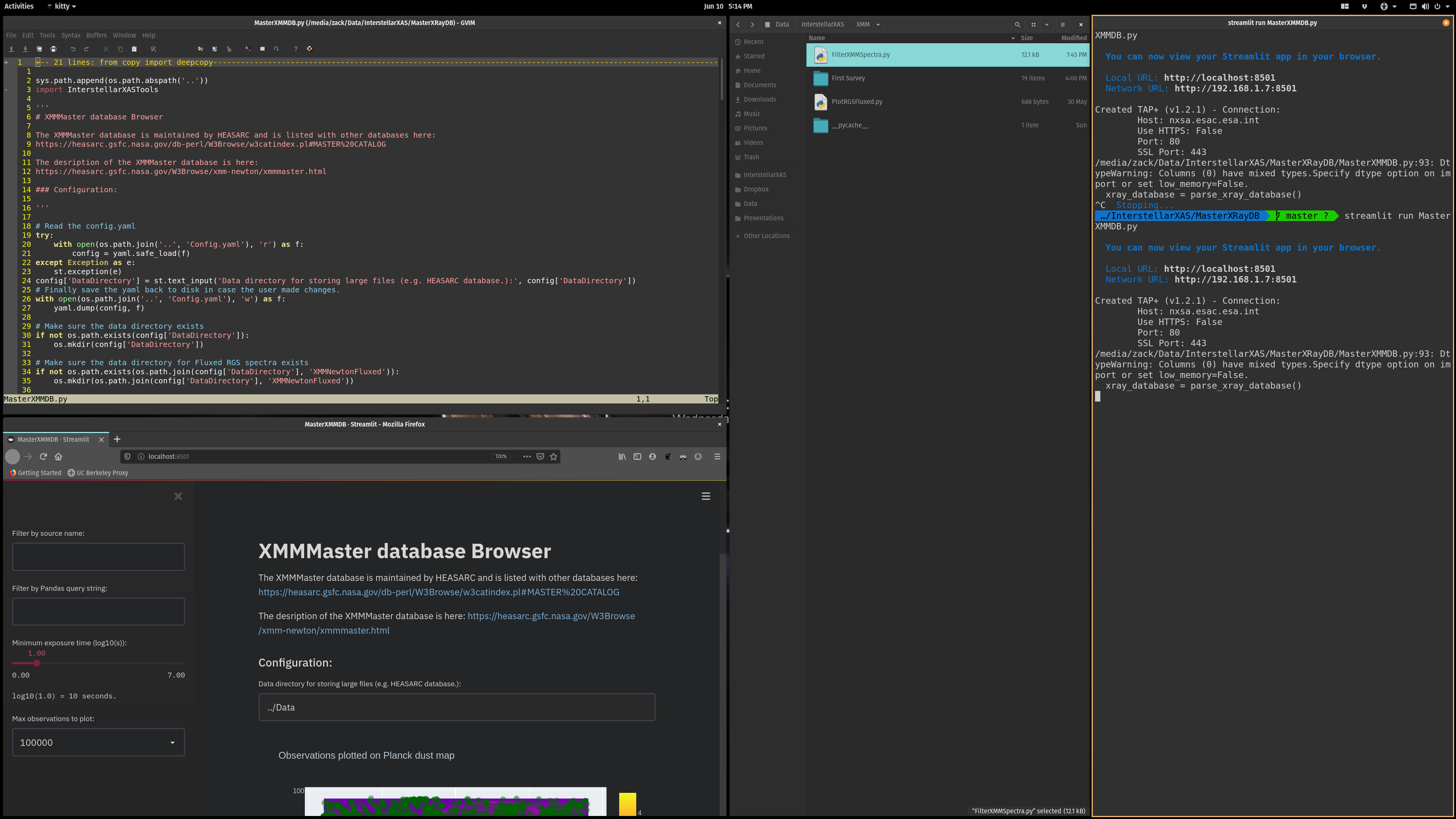Open the Syntax menu in GVIM

(x=70, y=35)
